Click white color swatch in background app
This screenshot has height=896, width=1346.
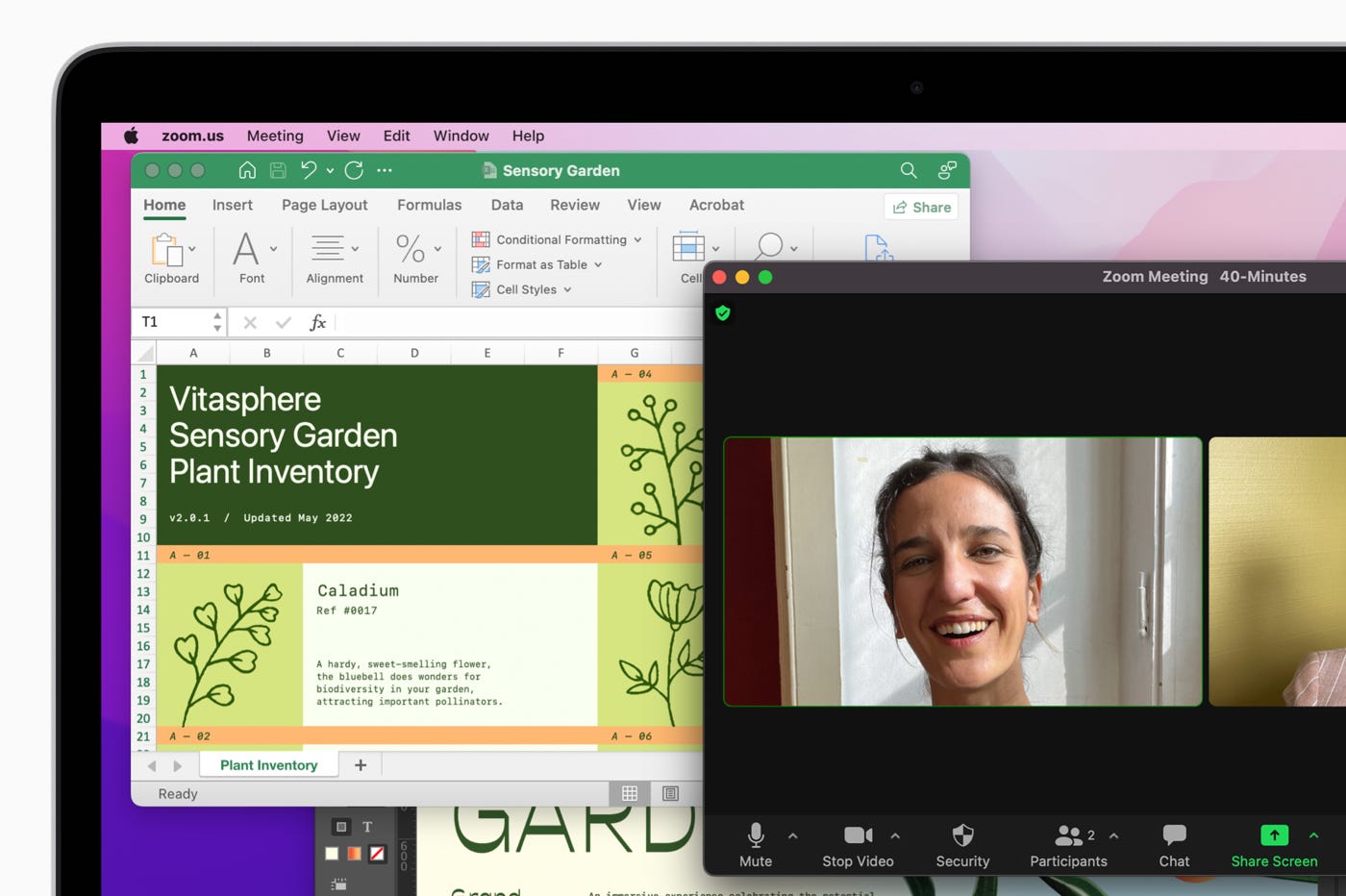coord(332,853)
